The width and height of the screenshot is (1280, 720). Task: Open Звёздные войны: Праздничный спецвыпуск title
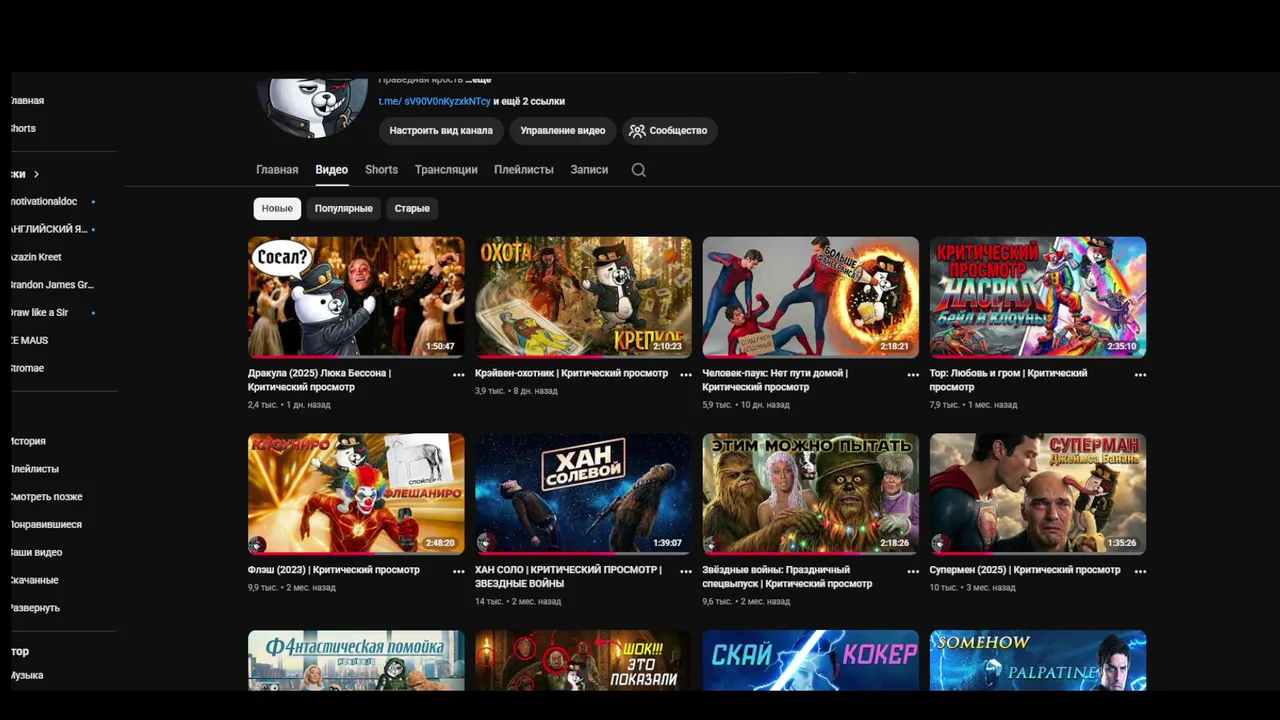click(x=787, y=576)
